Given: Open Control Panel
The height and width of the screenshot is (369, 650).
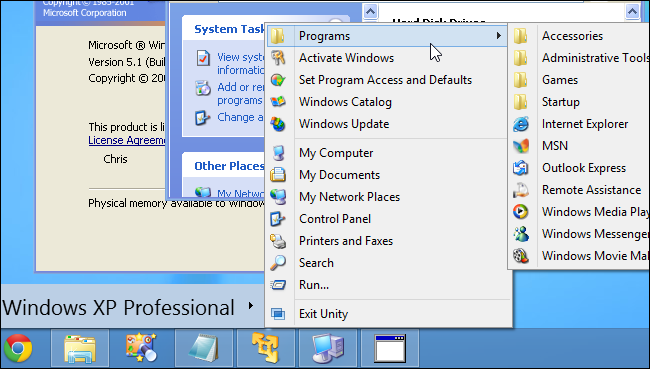Looking at the screenshot, I should point(335,219).
